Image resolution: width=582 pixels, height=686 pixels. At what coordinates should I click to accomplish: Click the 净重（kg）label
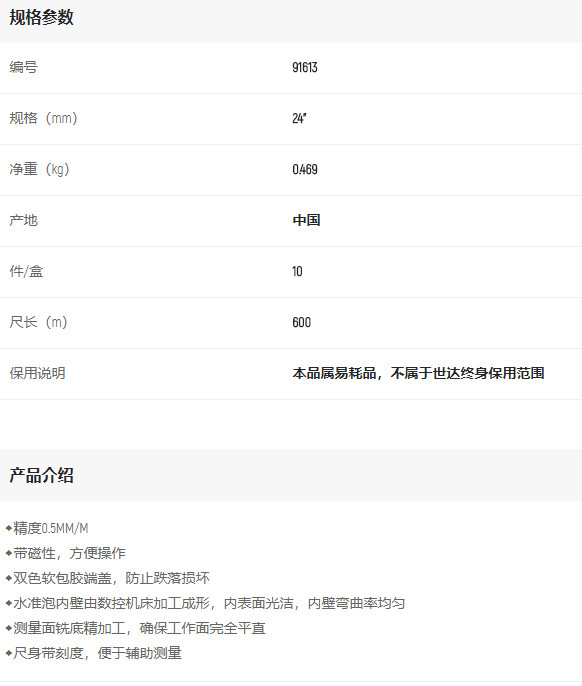(x=39, y=169)
